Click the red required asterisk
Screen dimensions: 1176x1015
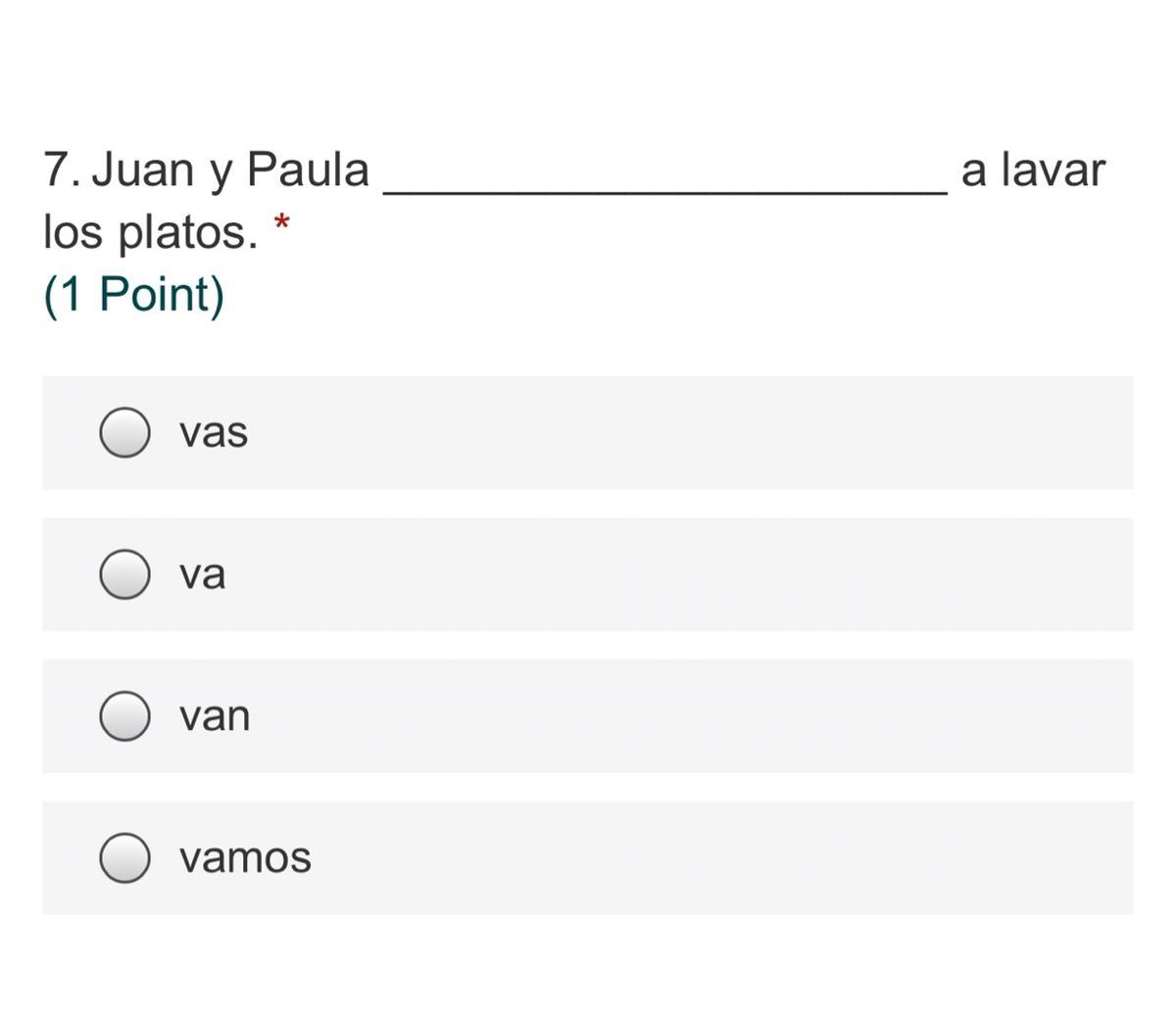pos(282,224)
